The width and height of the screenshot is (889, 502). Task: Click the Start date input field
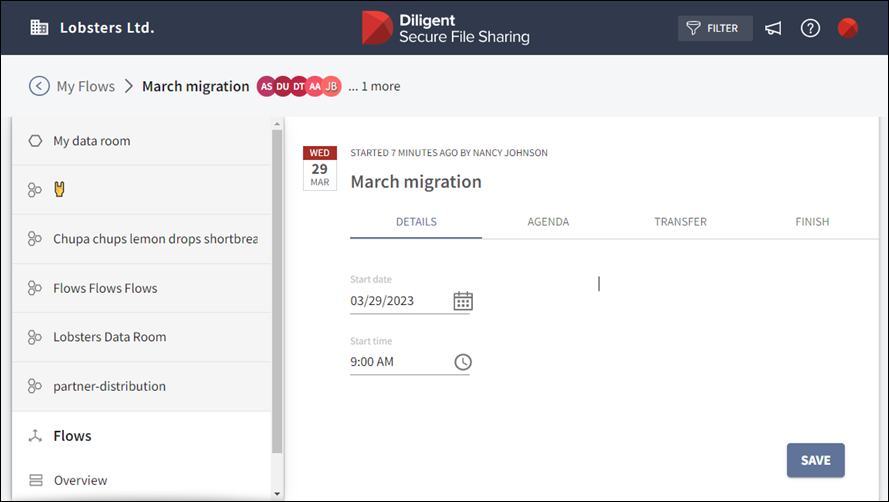point(398,301)
